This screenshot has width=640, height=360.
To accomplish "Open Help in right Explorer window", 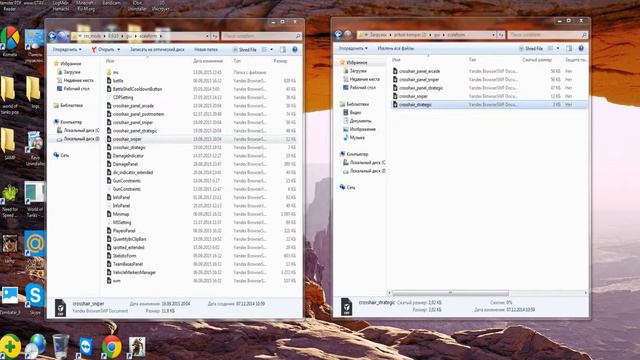I will [581, 48].
